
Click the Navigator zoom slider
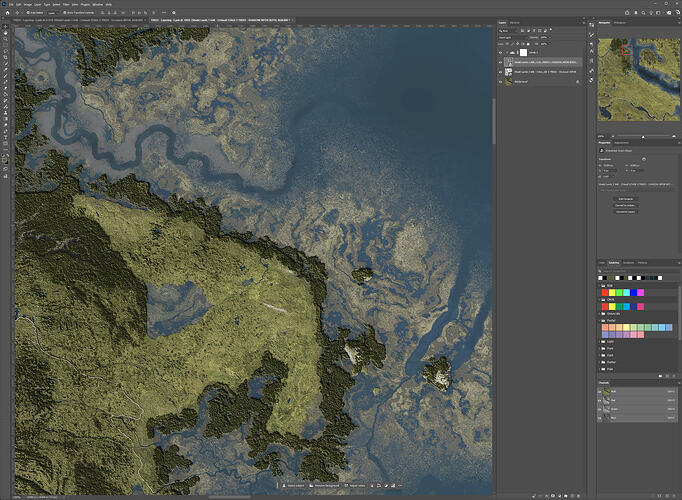[x=643, y=137]
